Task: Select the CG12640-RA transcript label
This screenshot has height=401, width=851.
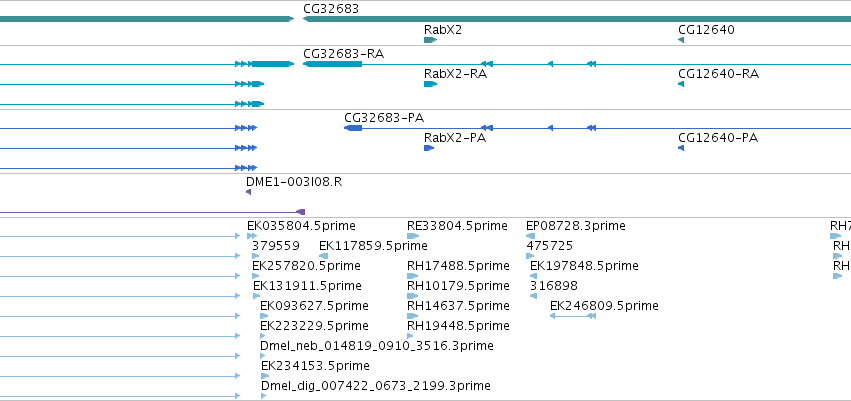Action: coord(719,74)
